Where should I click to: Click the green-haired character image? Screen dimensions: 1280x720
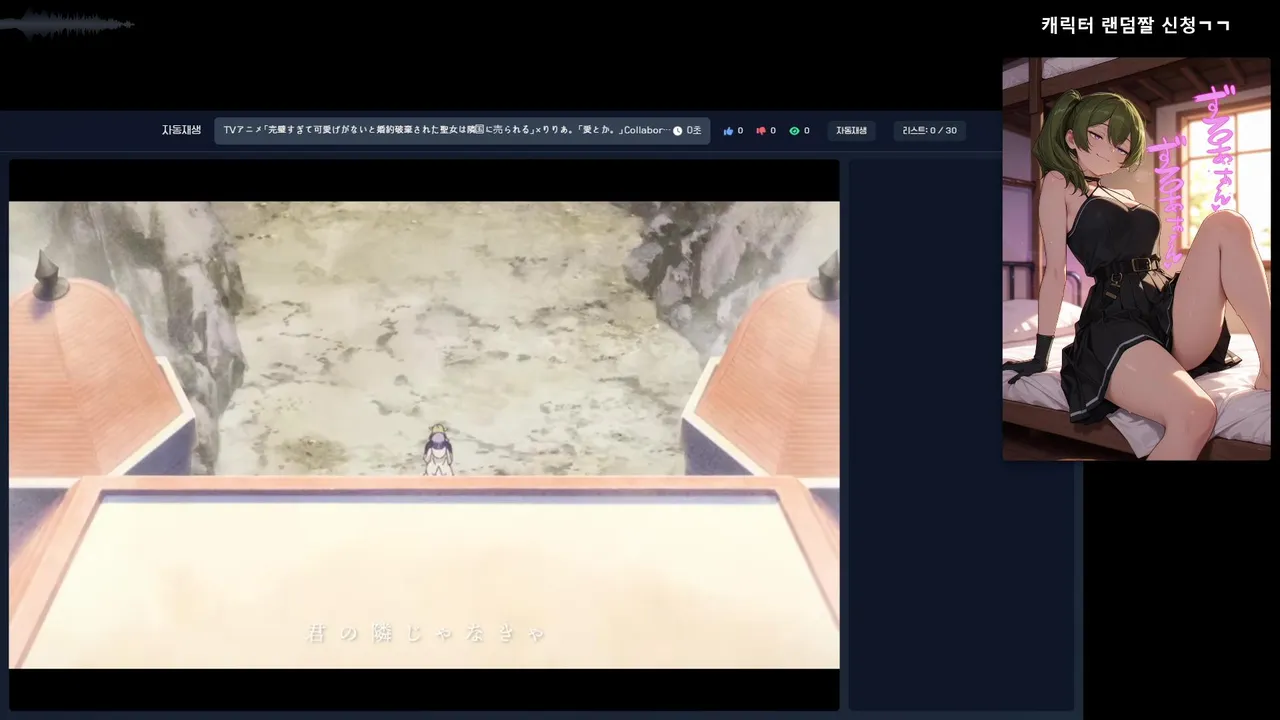pos(1136,259)
